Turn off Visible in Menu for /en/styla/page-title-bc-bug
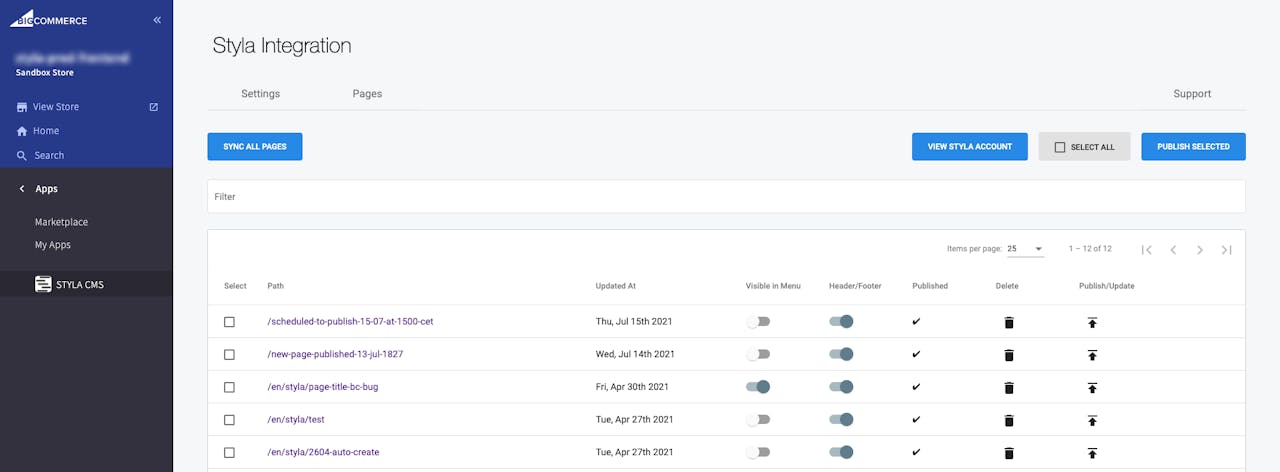The image size is (1280, 472). [x=758, y=387]
